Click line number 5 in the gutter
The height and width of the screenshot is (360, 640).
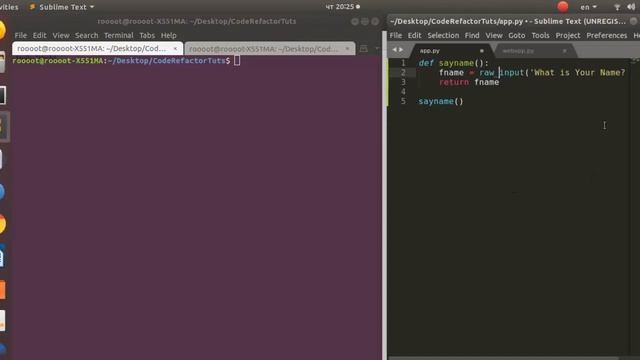(403, 101)
